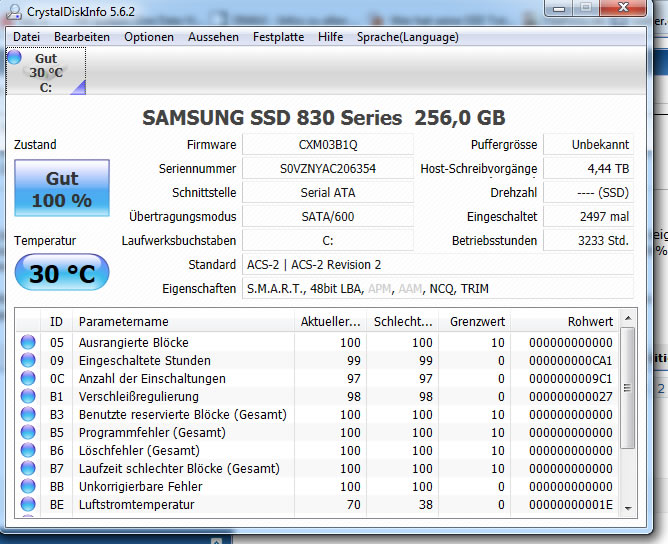
Task: Click the scroll down arrow of SMART list
Action: pos(628,508)
